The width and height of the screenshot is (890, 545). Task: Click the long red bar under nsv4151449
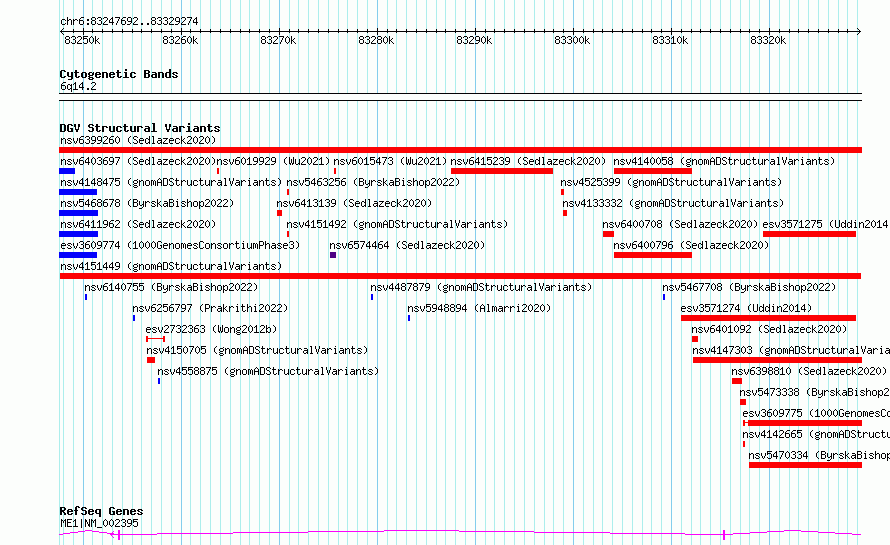(x=460, y=276)
